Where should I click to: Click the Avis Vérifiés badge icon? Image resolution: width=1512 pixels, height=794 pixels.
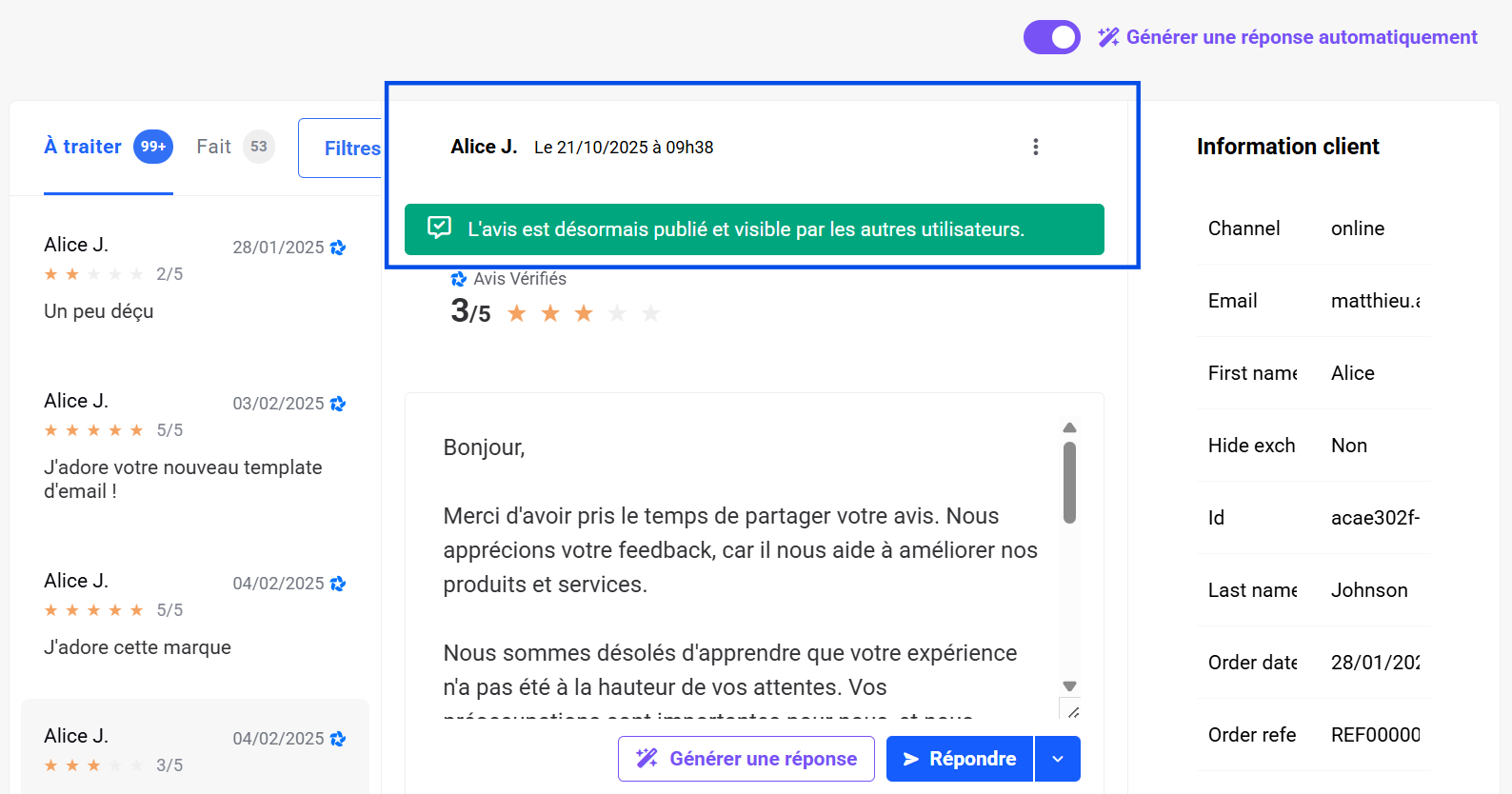coord(459,279)
